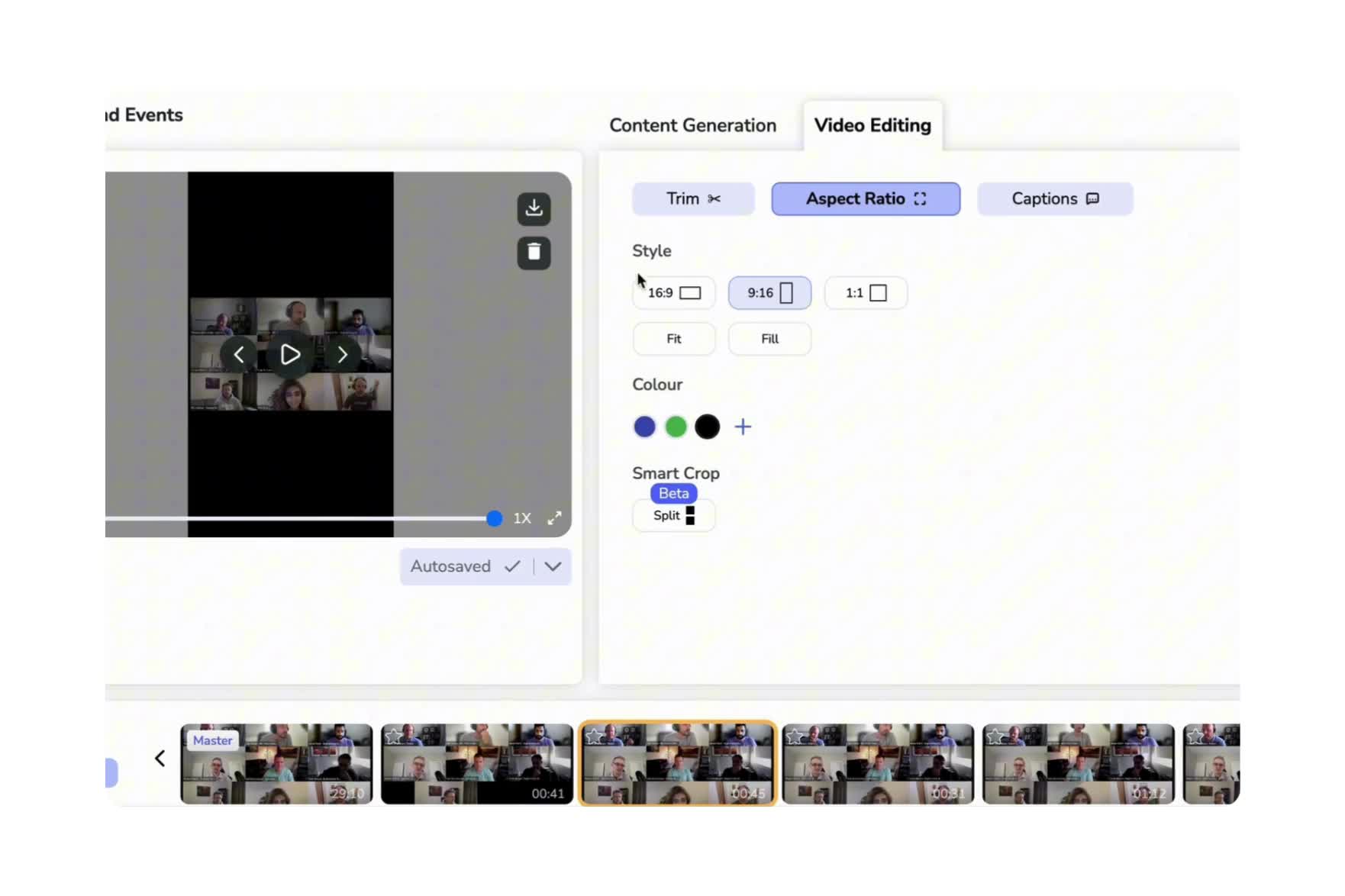Go to next clip in preview

(x=342, y=354)
